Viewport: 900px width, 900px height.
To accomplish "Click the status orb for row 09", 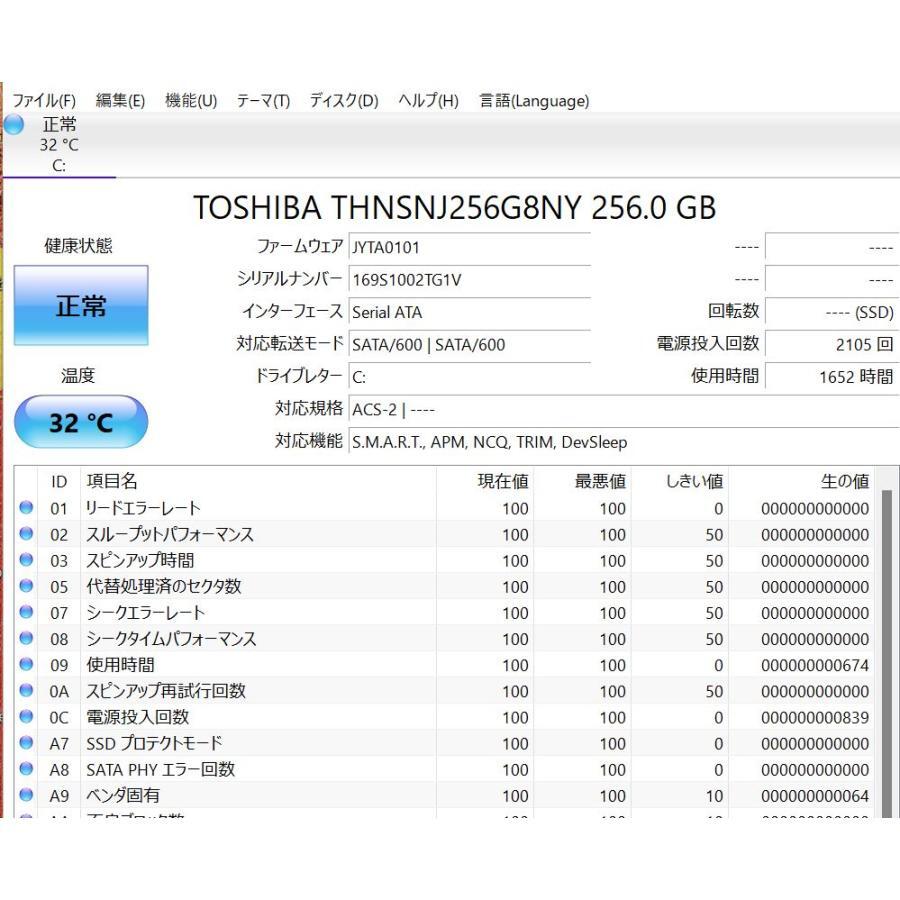I will pos(26,664).
